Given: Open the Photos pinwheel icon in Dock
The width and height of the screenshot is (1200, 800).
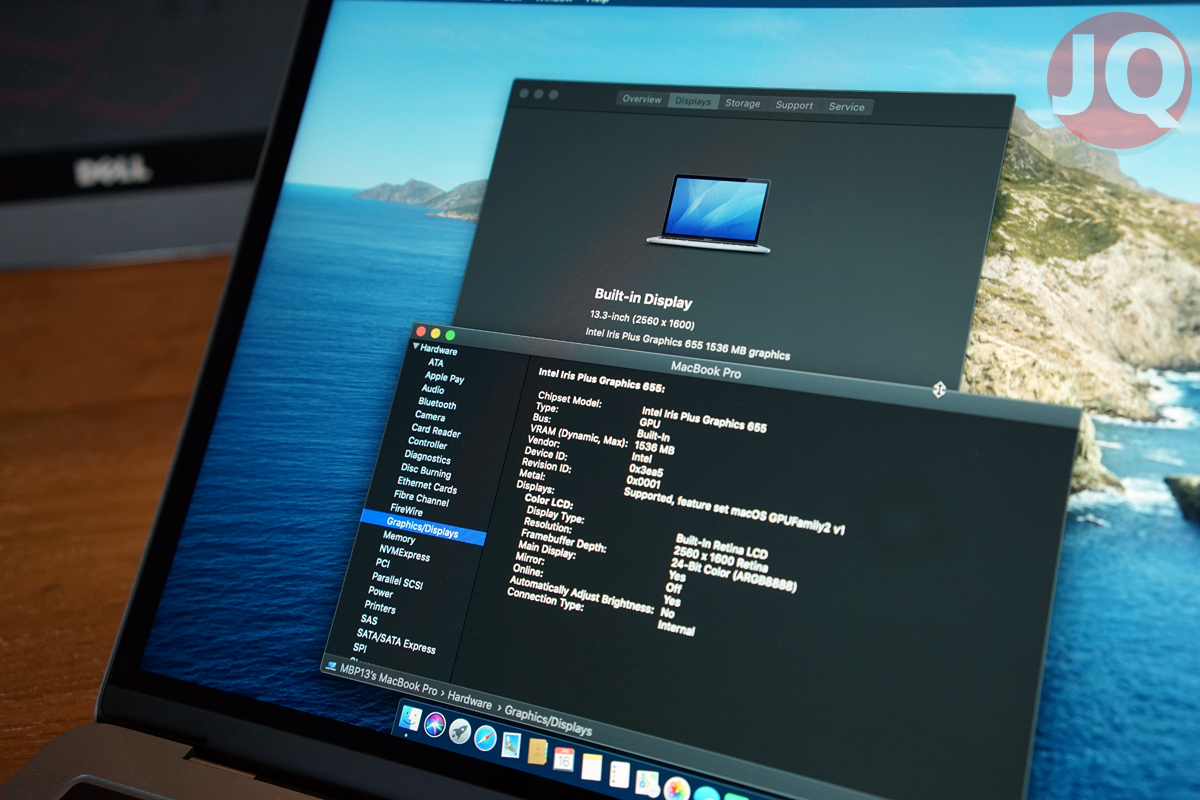Looking at the screenshot, I should pyautogui.click(x=677, y=789).
